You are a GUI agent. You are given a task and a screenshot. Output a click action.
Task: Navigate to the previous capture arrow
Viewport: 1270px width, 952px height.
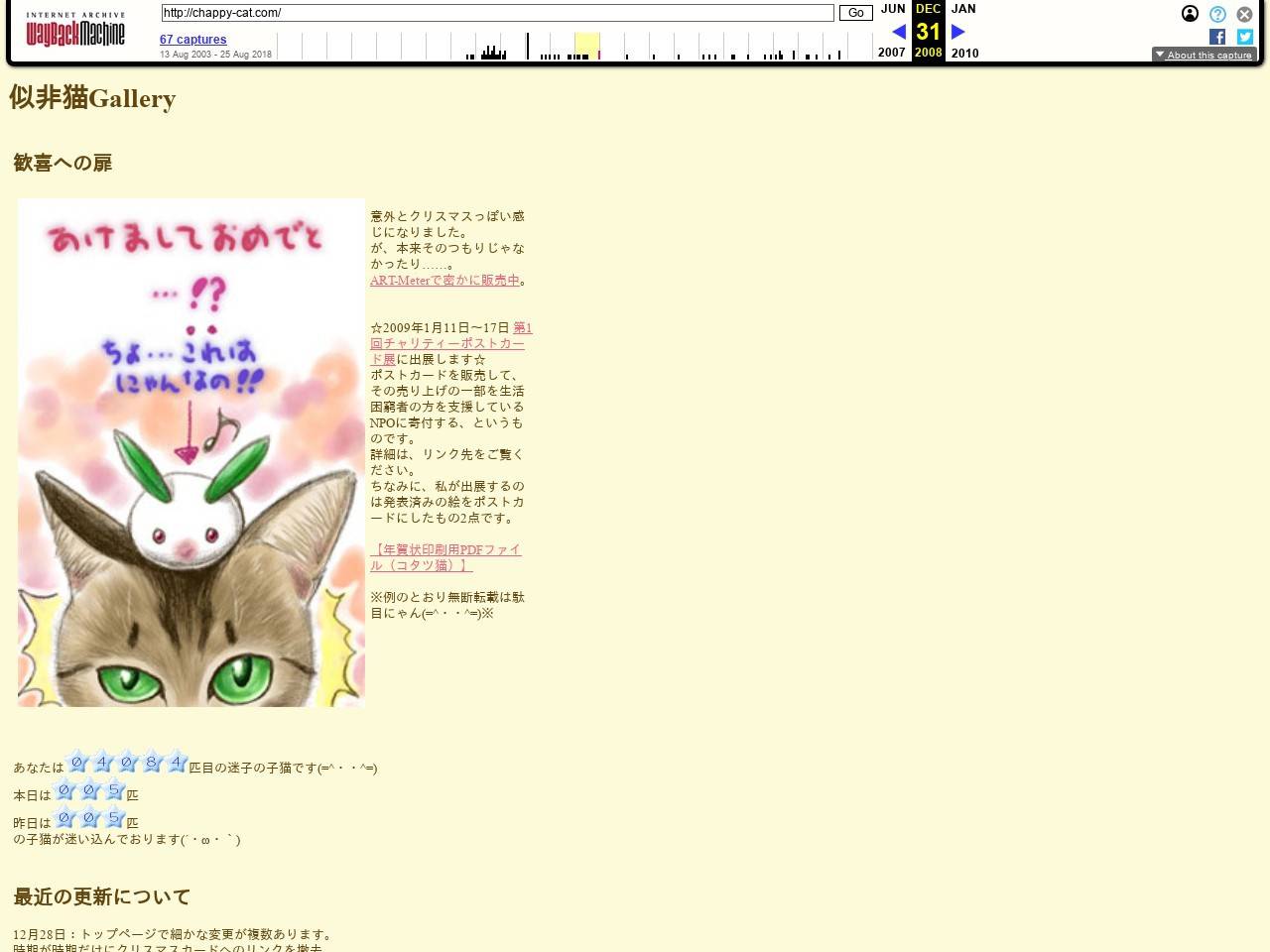point(899,32)
